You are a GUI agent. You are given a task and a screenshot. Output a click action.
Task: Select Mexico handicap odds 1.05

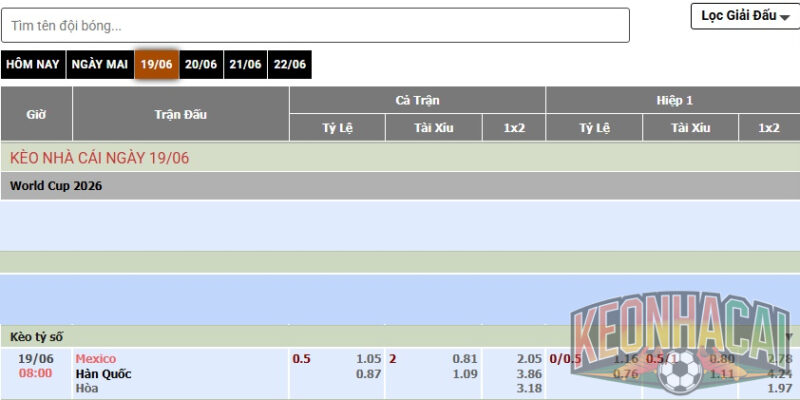pos(369,359)
